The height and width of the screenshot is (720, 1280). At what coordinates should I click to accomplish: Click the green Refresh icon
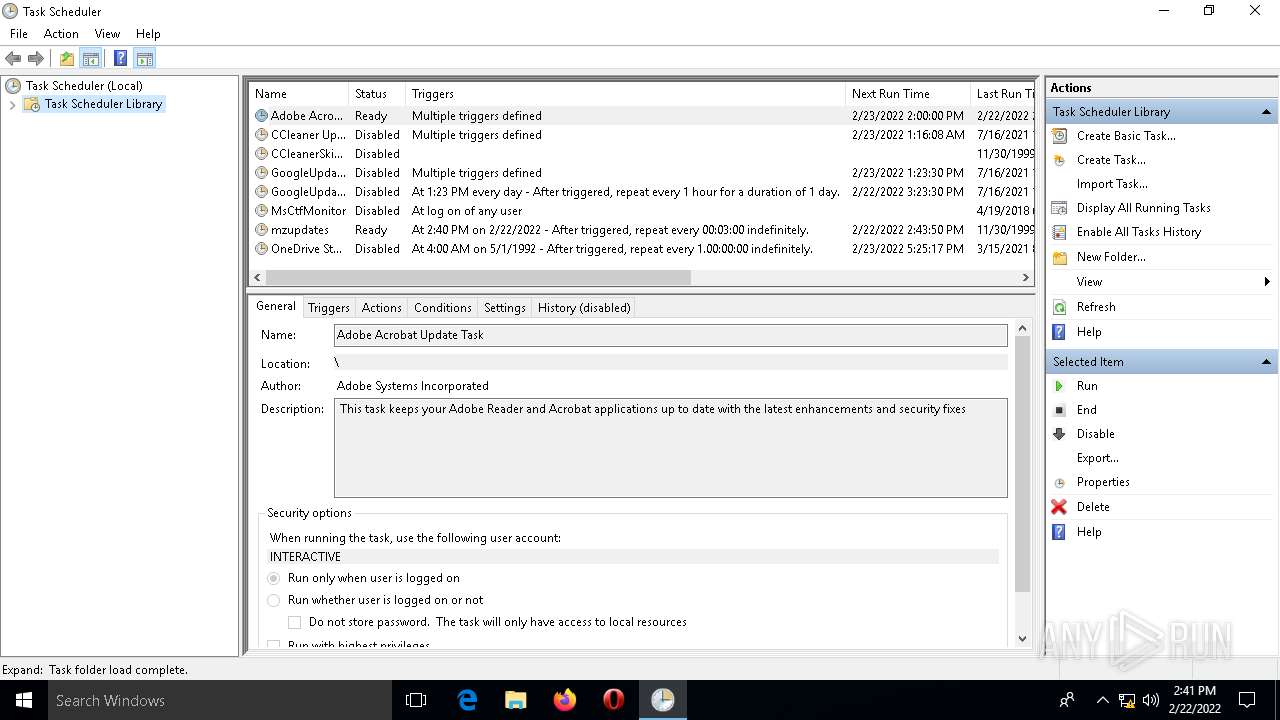point(1060,307)
